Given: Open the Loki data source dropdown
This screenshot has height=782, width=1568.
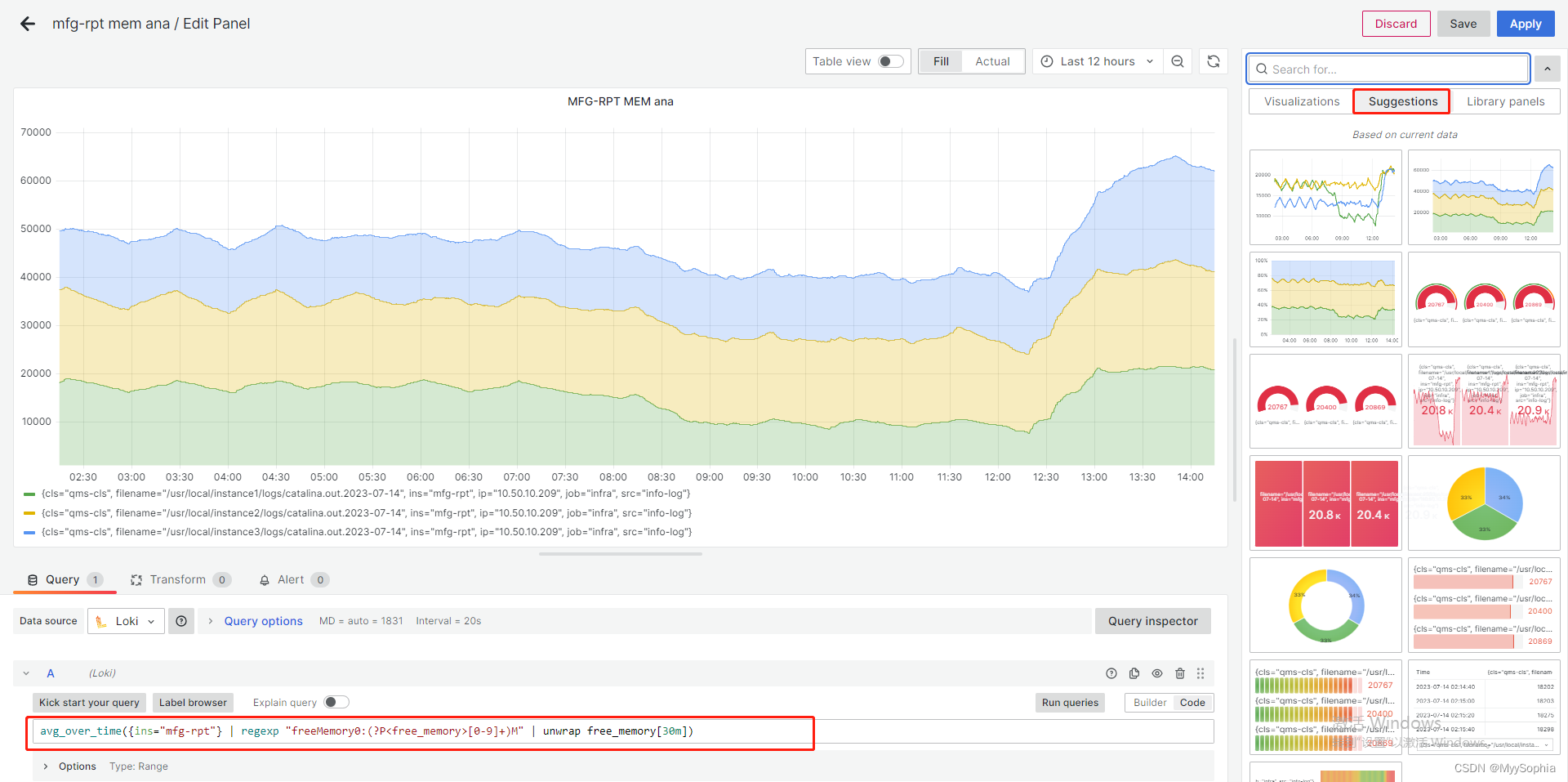Looking at the screenshot, I should click(127, 621).
